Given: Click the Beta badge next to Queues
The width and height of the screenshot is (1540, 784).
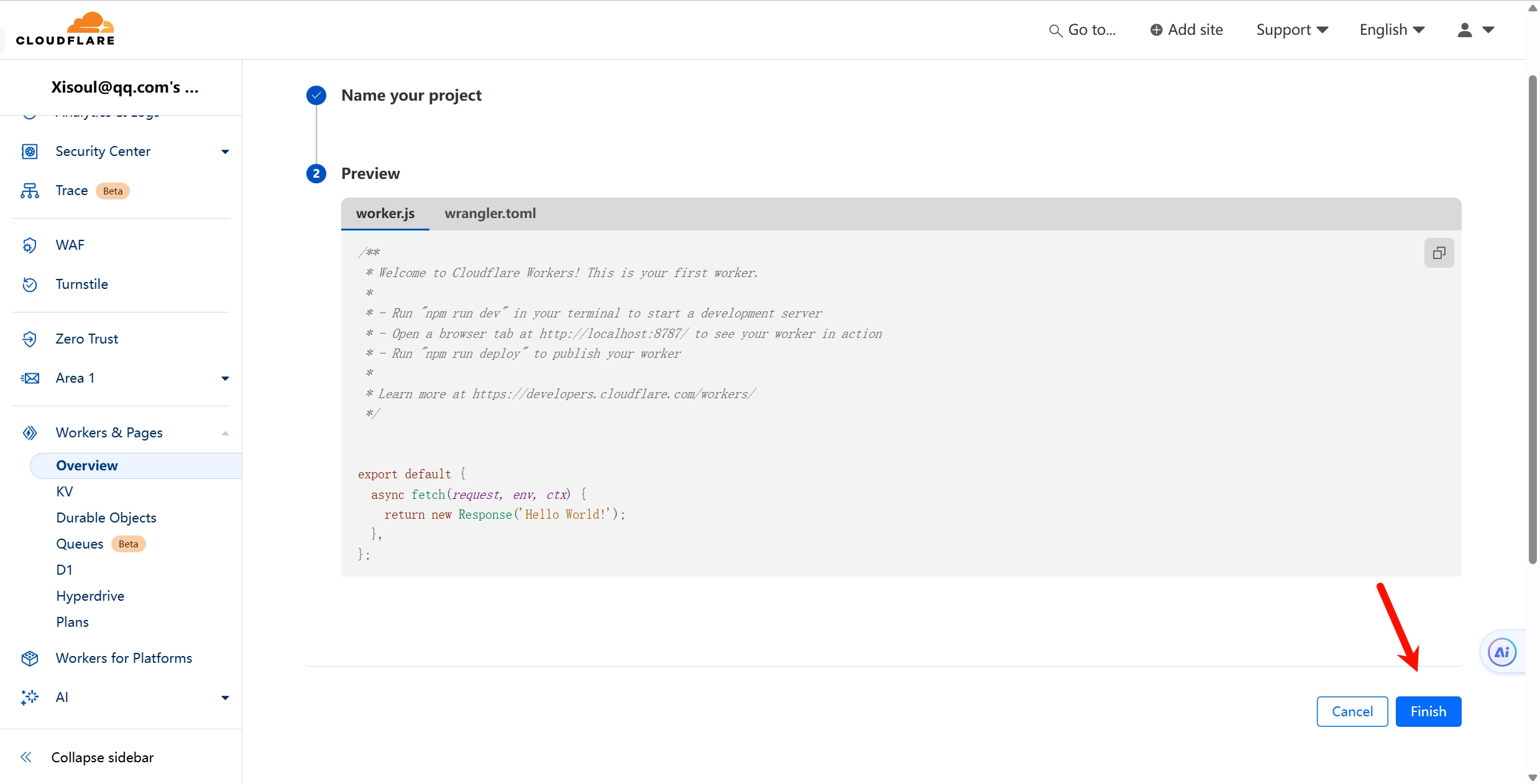Looking at the screenshot, I should coord(128,544).
